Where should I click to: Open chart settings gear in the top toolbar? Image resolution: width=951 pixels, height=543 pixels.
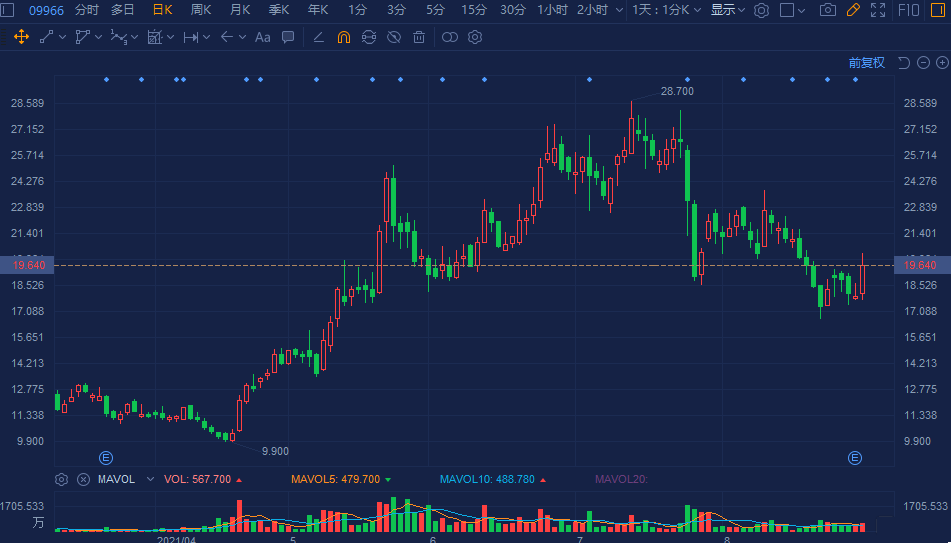[x=761, y=10]
